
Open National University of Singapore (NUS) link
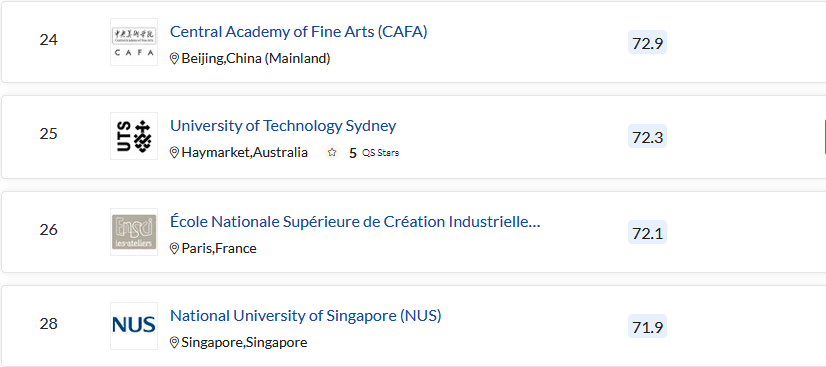click(x=306, y=316)
